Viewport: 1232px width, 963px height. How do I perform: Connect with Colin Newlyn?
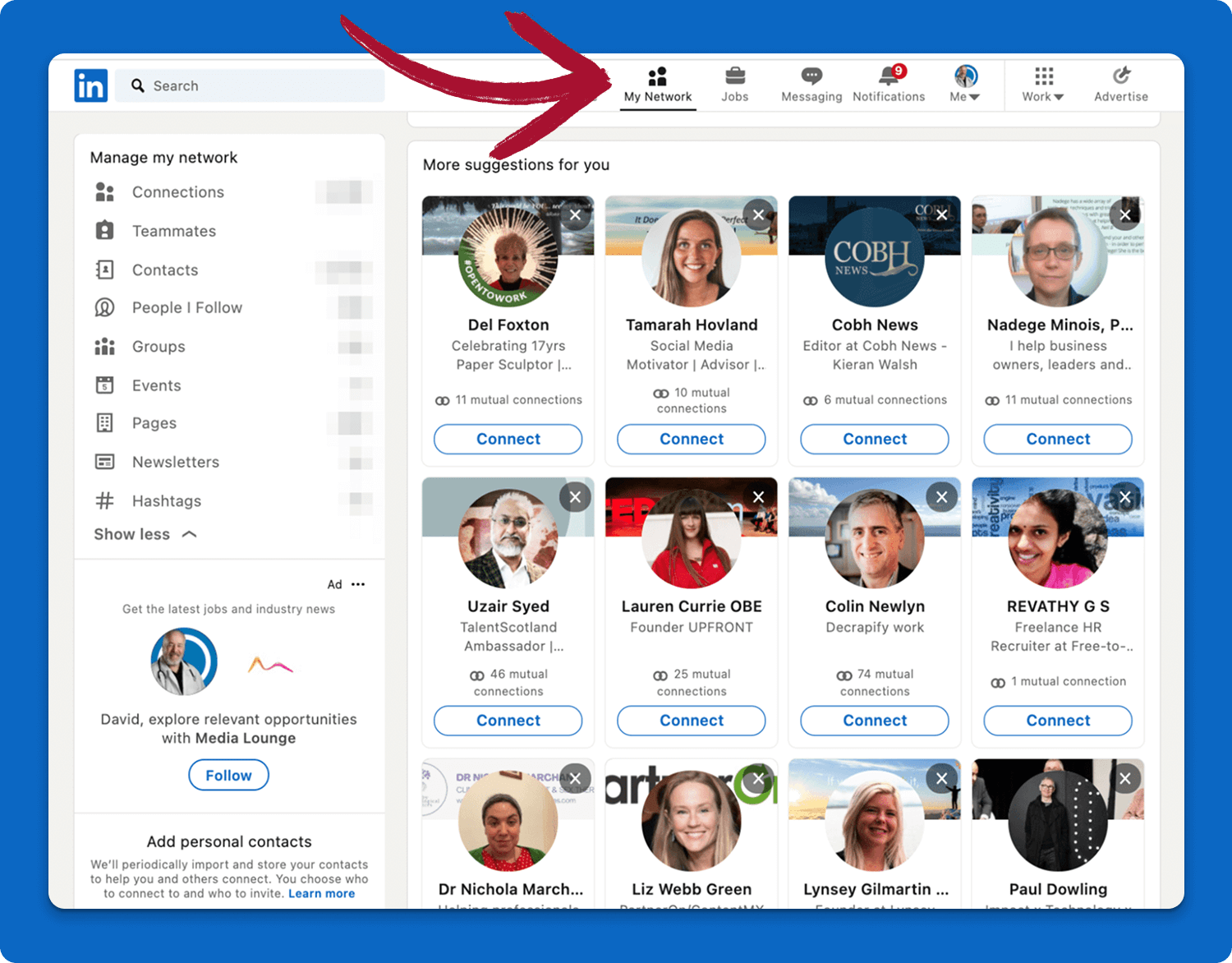click(875, 721)
